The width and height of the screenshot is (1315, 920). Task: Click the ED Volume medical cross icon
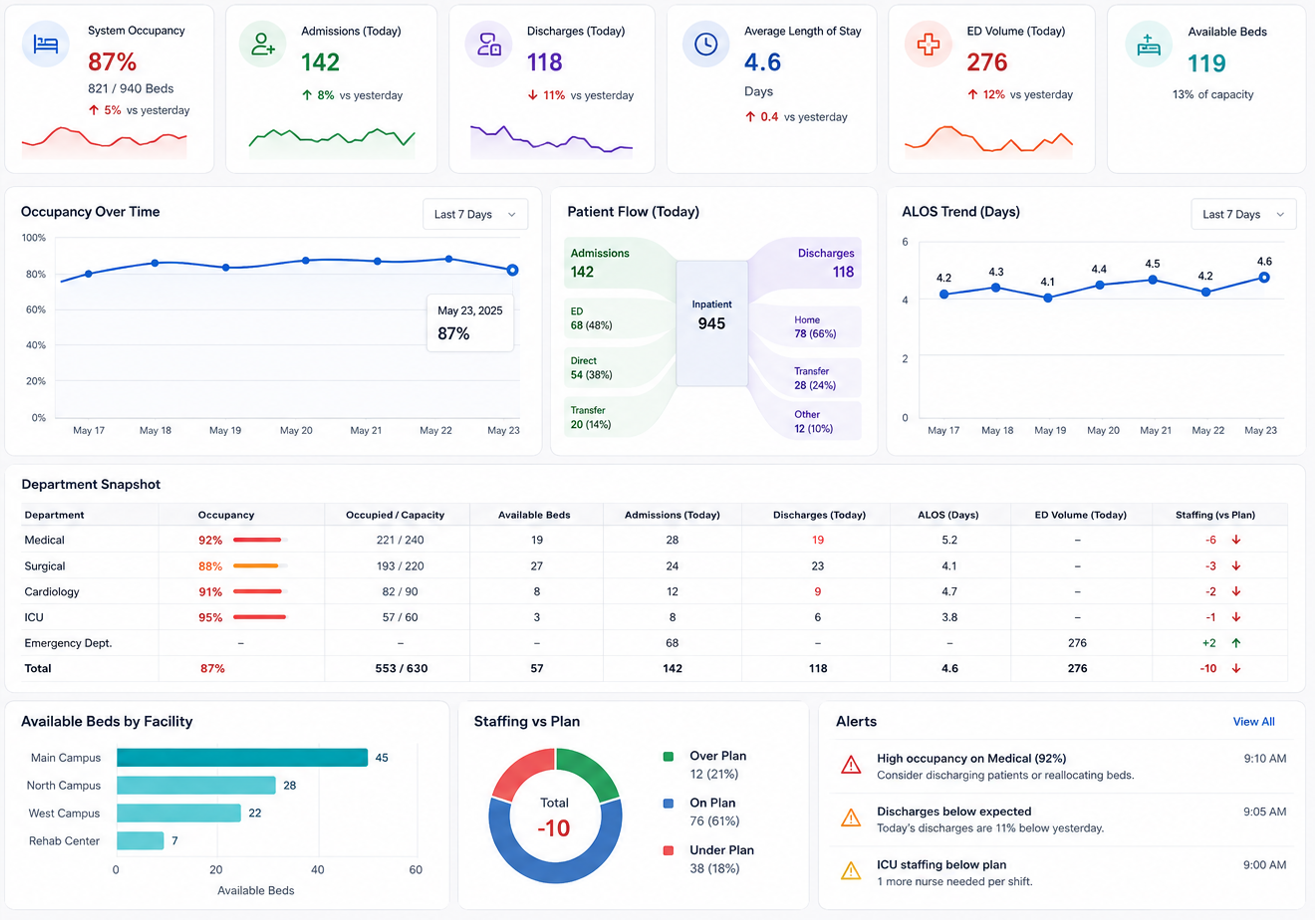tap(929, 45)
